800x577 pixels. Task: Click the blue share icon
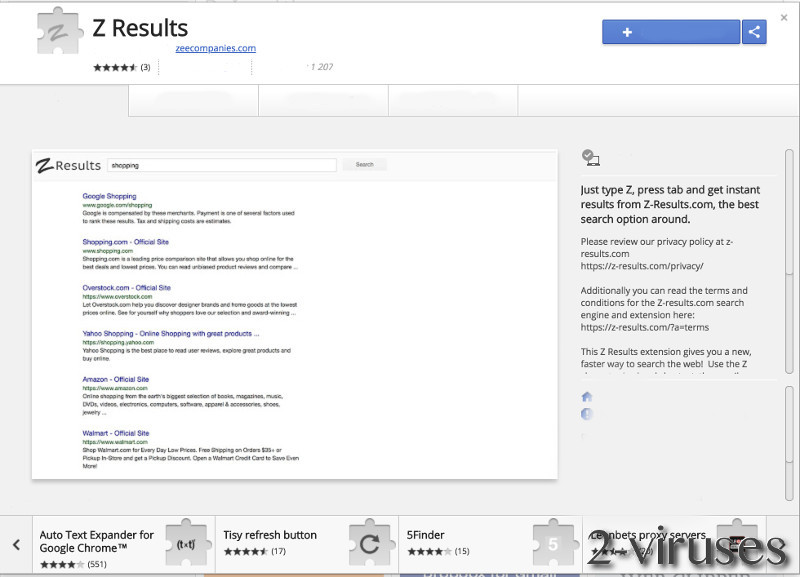tap(756, 32)
